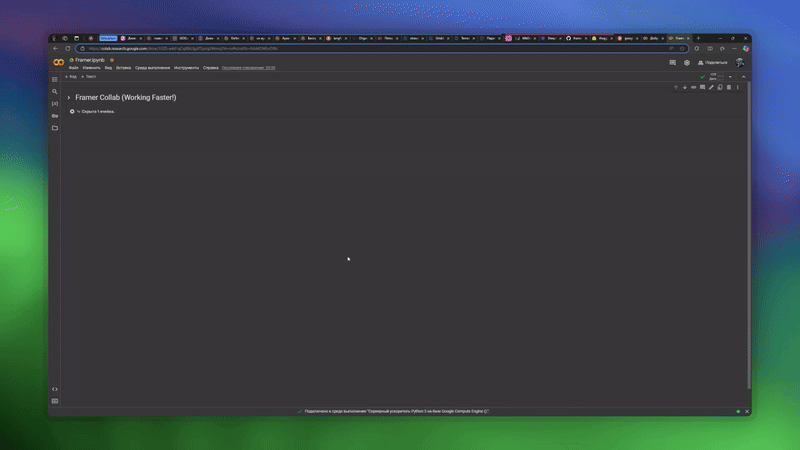Open the user account avatar
Screen dimensions: 800x450
(x=740, y=62)
